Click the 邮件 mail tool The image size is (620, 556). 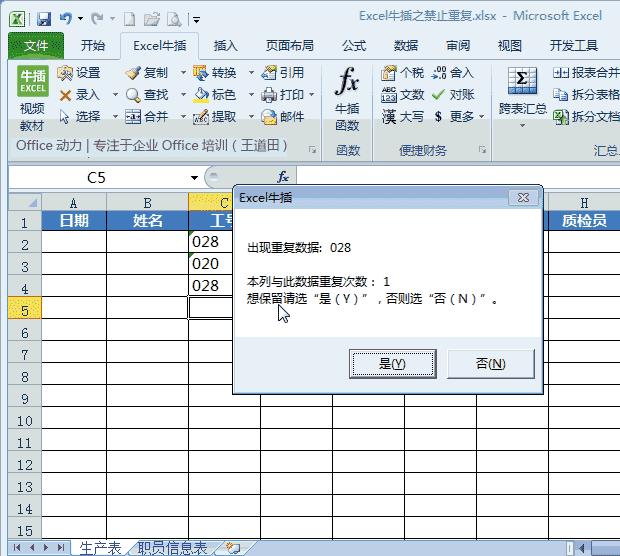click(x=283, y=117)
